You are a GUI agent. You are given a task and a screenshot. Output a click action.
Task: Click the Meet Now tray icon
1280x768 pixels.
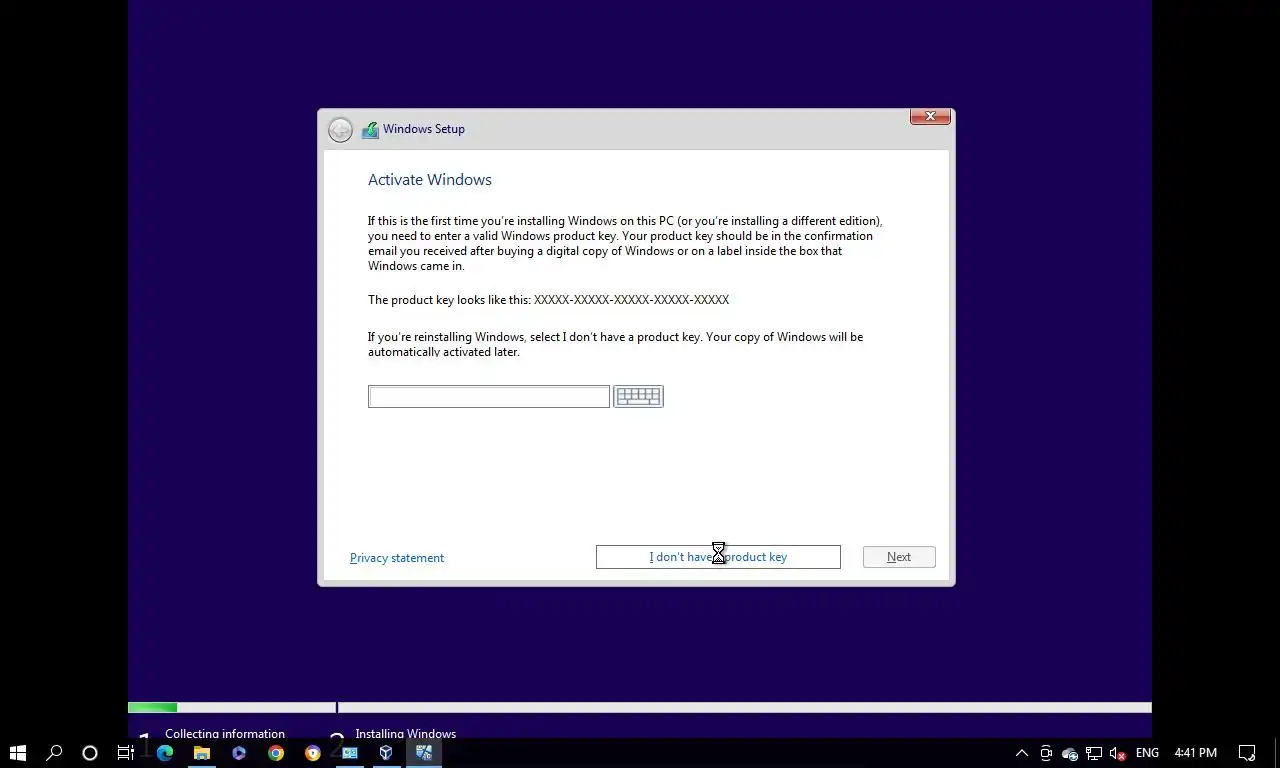(x=1046, y=753)
